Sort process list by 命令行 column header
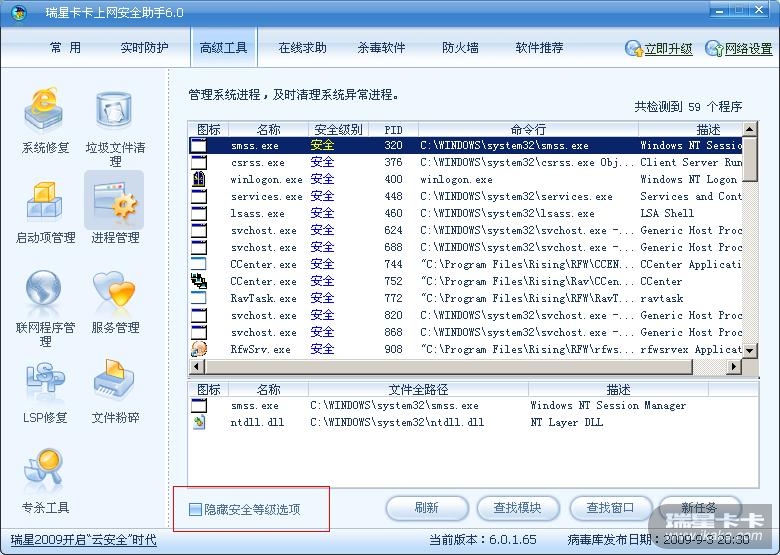Screen dimensions: 780x555 [528, 129]
